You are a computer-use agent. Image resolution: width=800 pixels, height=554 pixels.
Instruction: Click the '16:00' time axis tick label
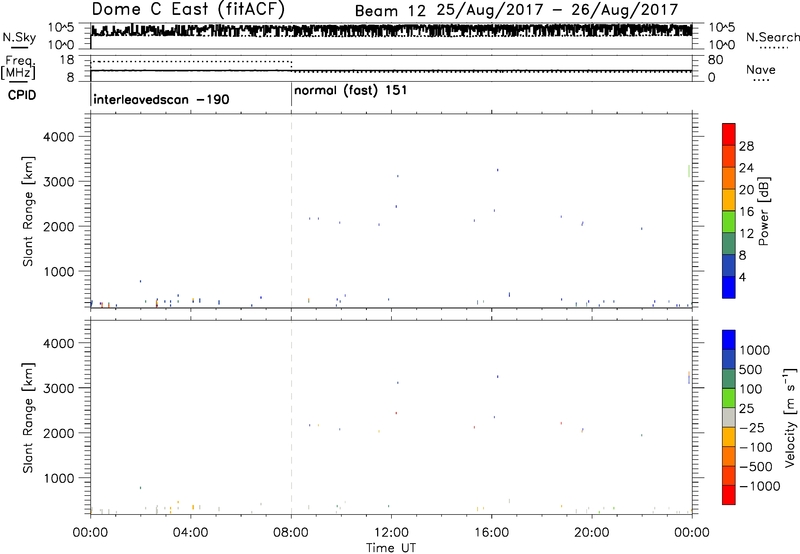pos(491,533)
